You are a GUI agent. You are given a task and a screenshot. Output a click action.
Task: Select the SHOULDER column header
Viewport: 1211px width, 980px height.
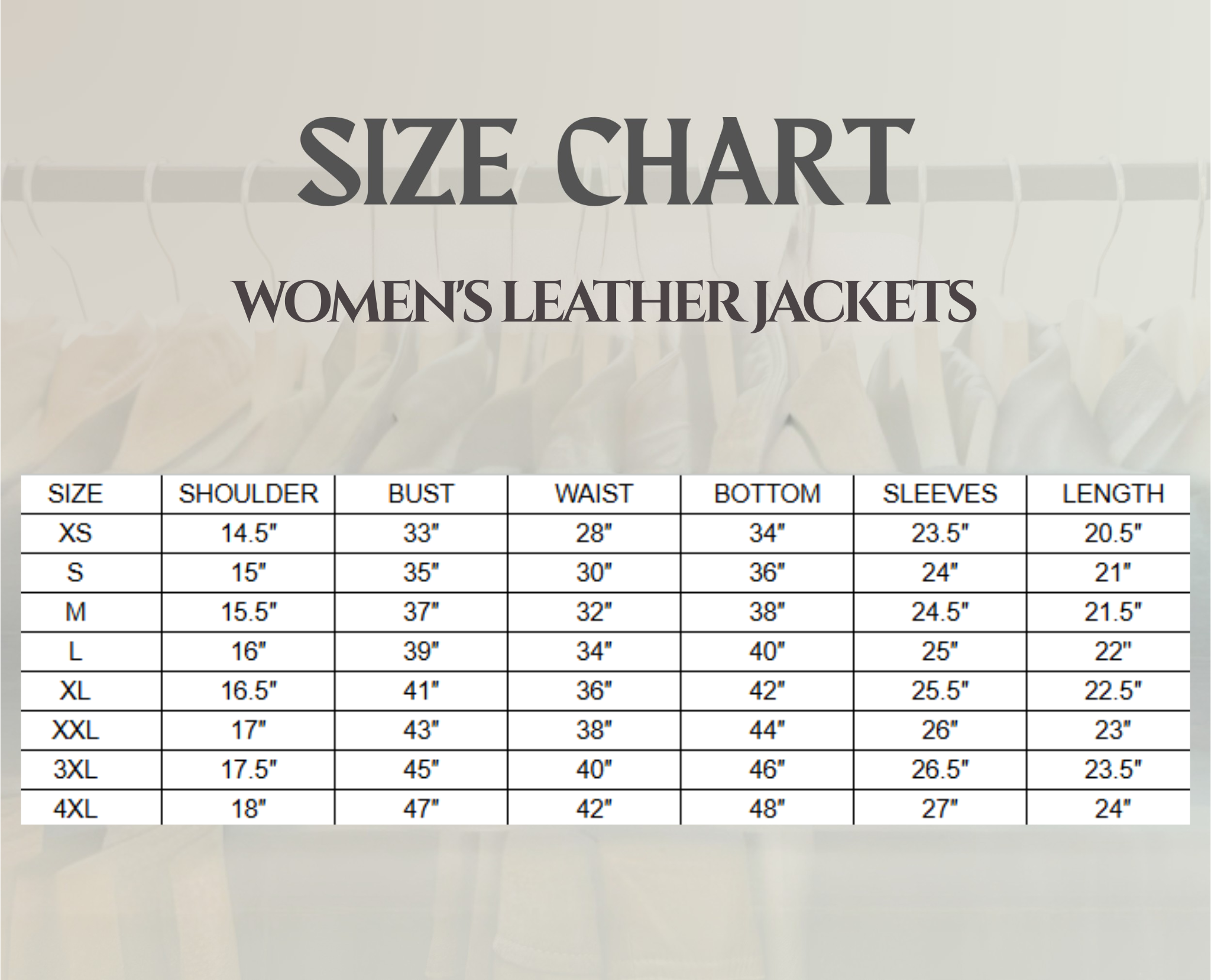pyautogui.click(x=248, y=494)
